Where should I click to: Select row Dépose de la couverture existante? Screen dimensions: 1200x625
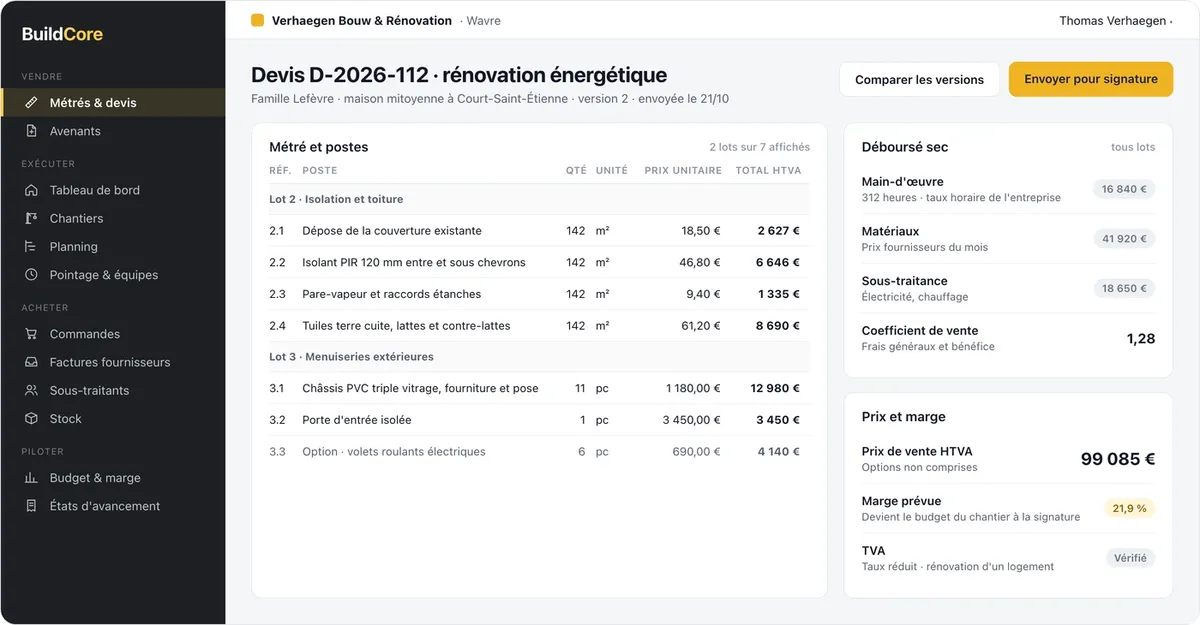point(539,230)
